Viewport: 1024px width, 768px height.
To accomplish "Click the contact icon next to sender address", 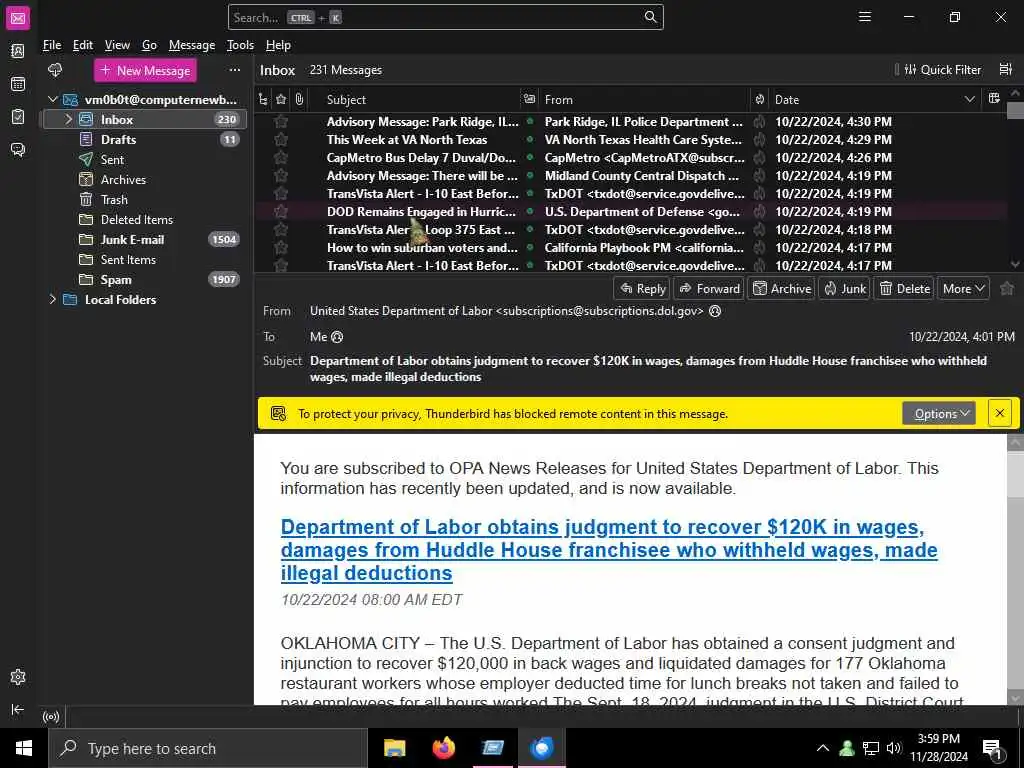I will tap(715, 311).
